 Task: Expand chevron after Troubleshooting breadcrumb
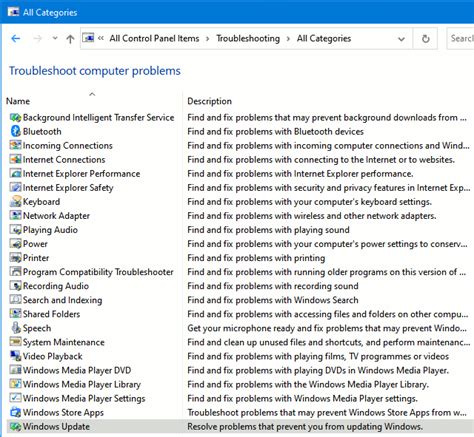pyautogui.click(x=288, y=39)
